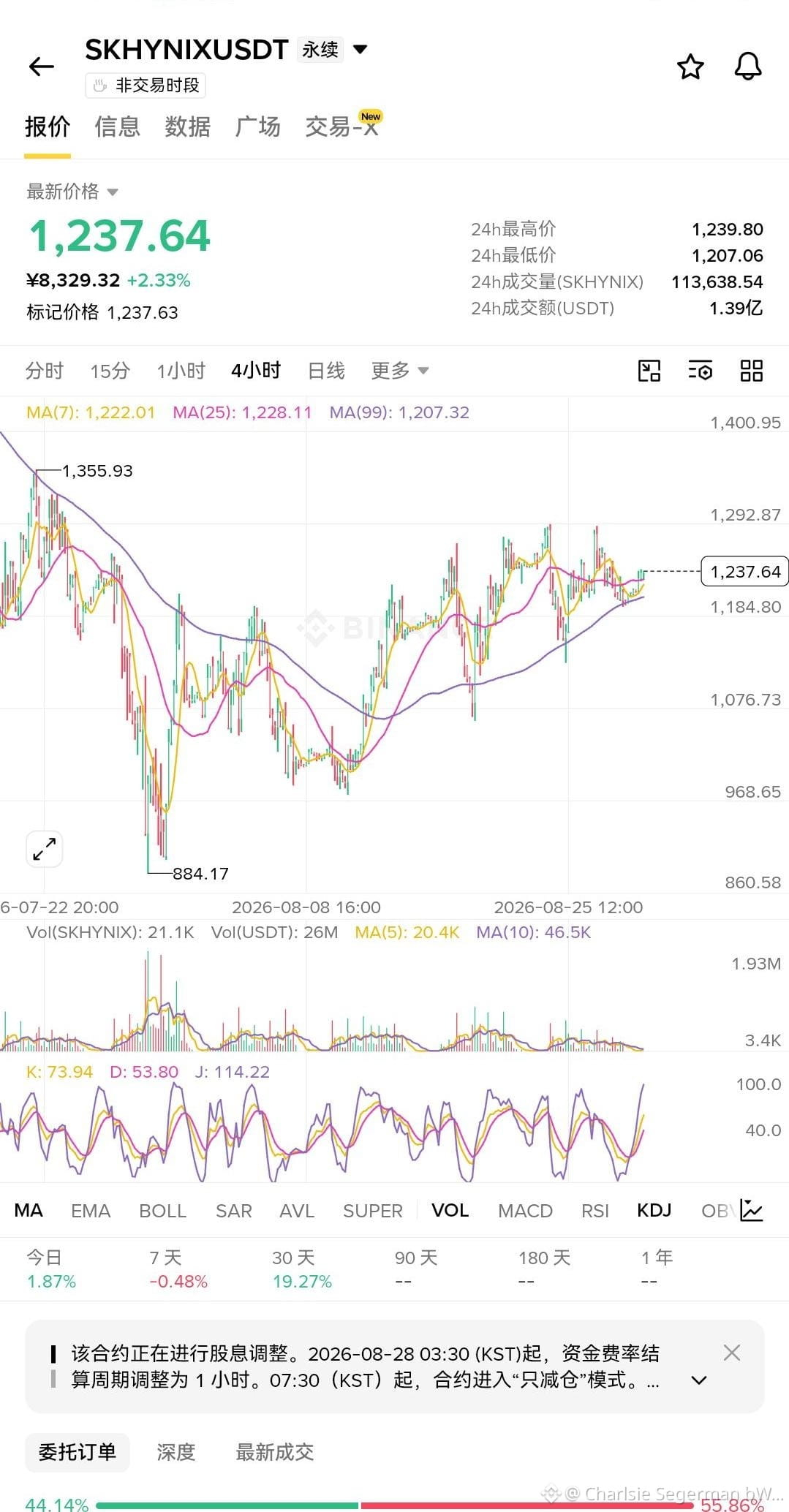Switch to the 信息 tab
The width and height of the screenshot is (789, 1512).
(x=117, y=126)
